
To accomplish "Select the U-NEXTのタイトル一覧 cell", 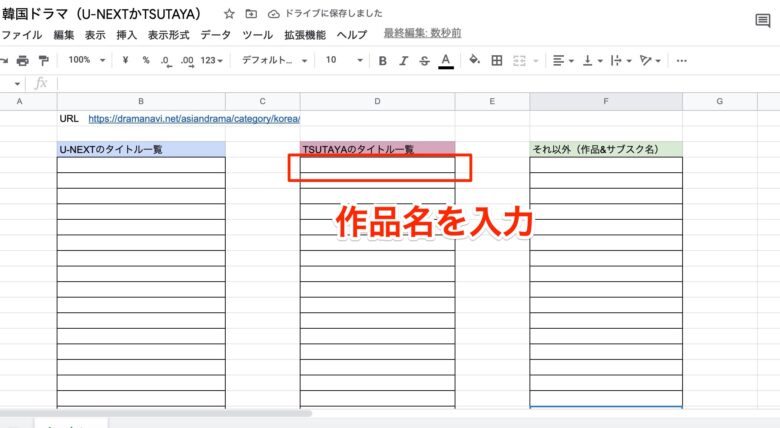I will click(141, 149).
